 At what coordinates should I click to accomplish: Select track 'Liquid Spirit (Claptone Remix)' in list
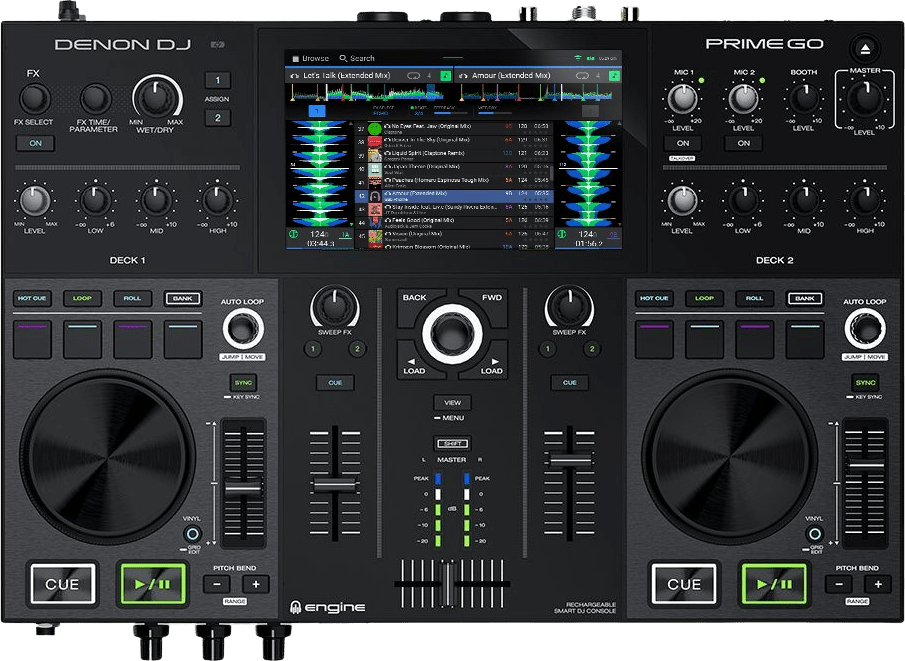click(454, 155)
